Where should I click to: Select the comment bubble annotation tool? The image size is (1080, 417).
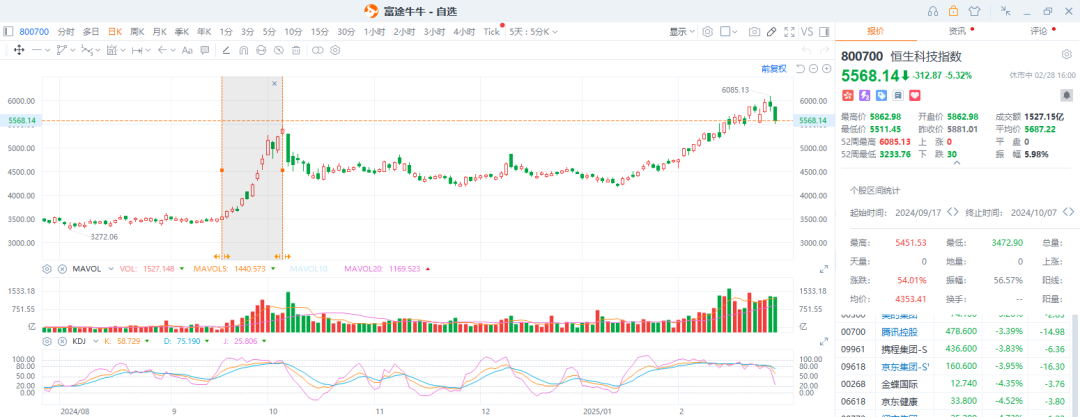(x=205, y=50)
